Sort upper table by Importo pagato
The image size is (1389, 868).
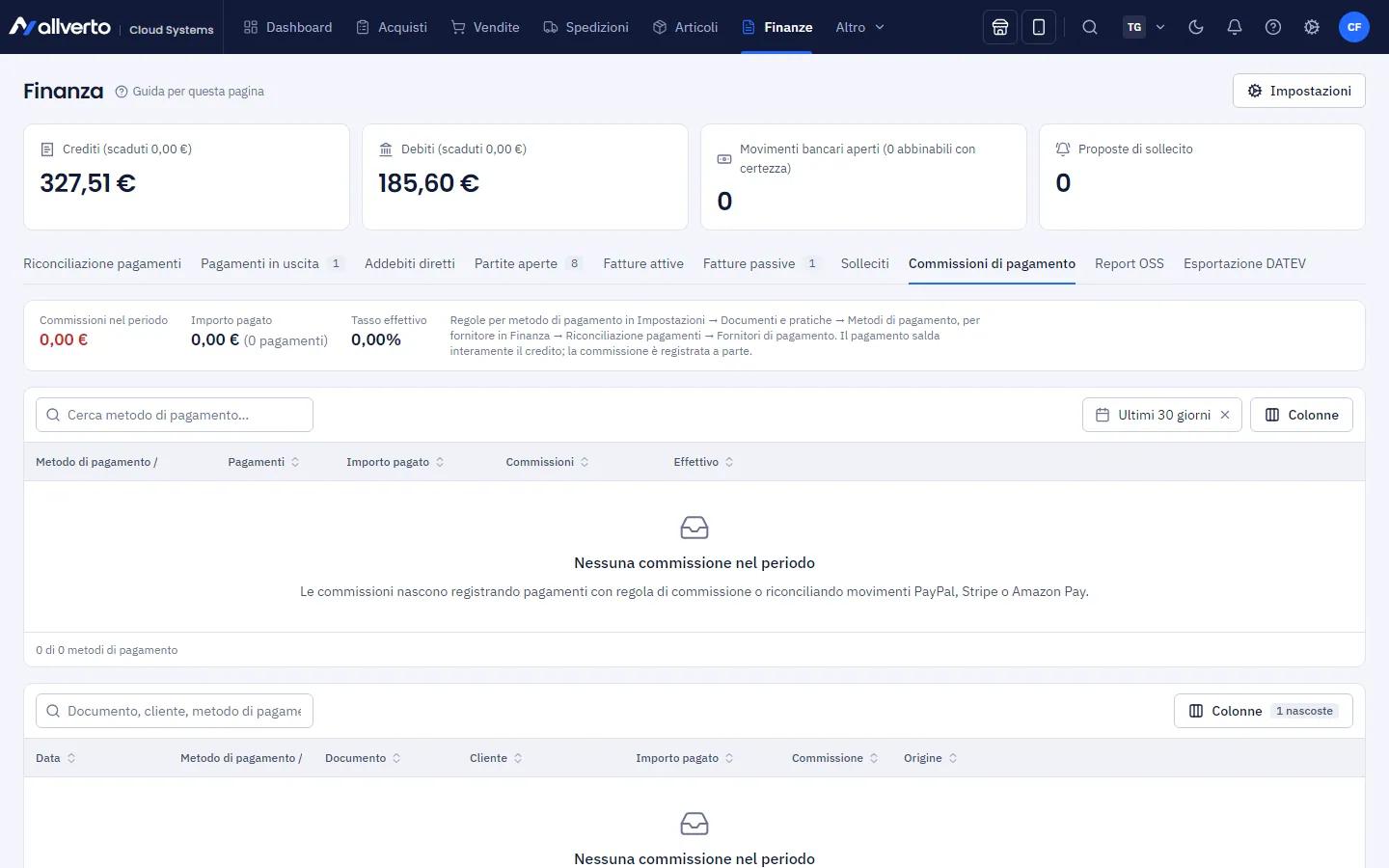click(395, 462)
